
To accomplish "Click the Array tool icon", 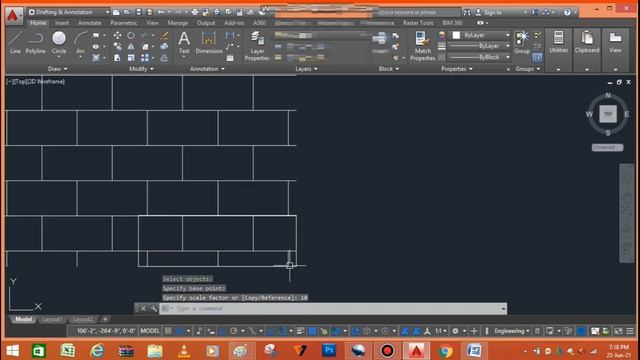I will [145, 58].
